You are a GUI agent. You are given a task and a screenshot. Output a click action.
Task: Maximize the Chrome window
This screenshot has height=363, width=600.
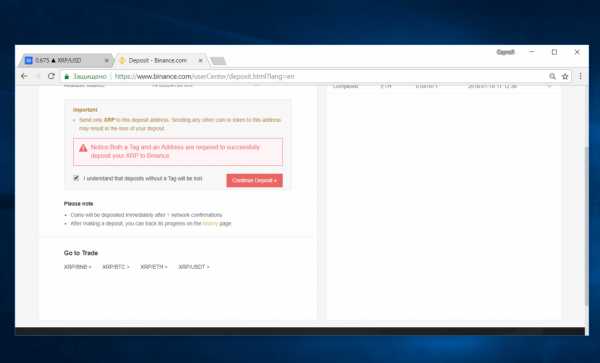[554, 52]
